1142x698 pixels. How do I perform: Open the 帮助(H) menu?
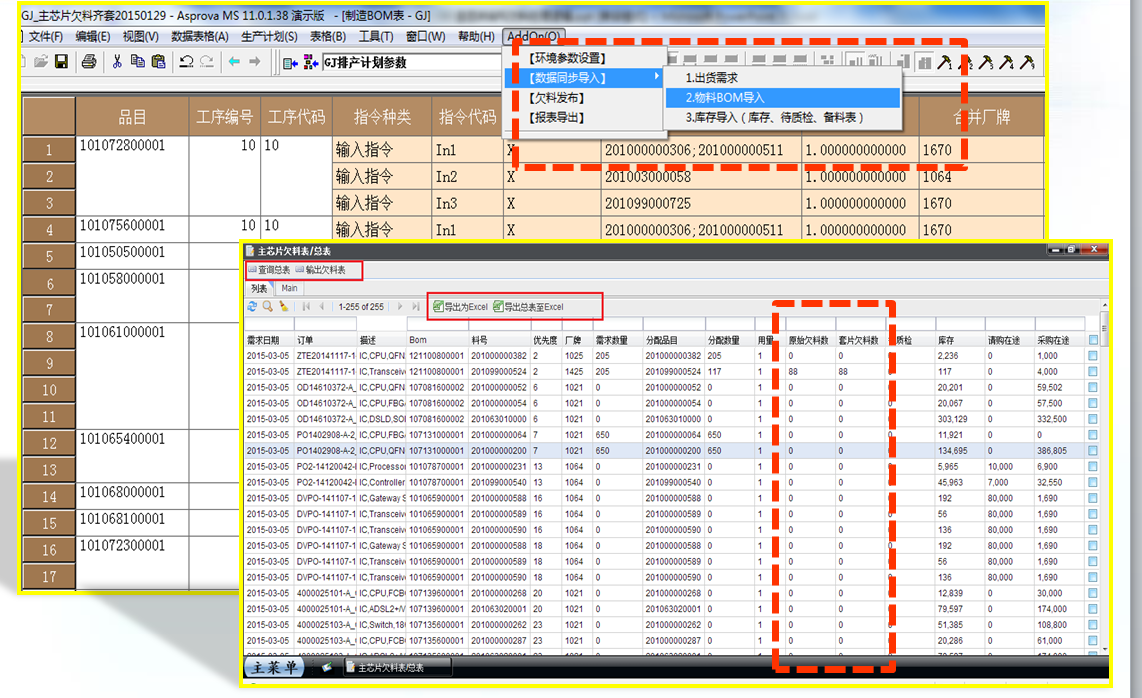tap(476, 36)
